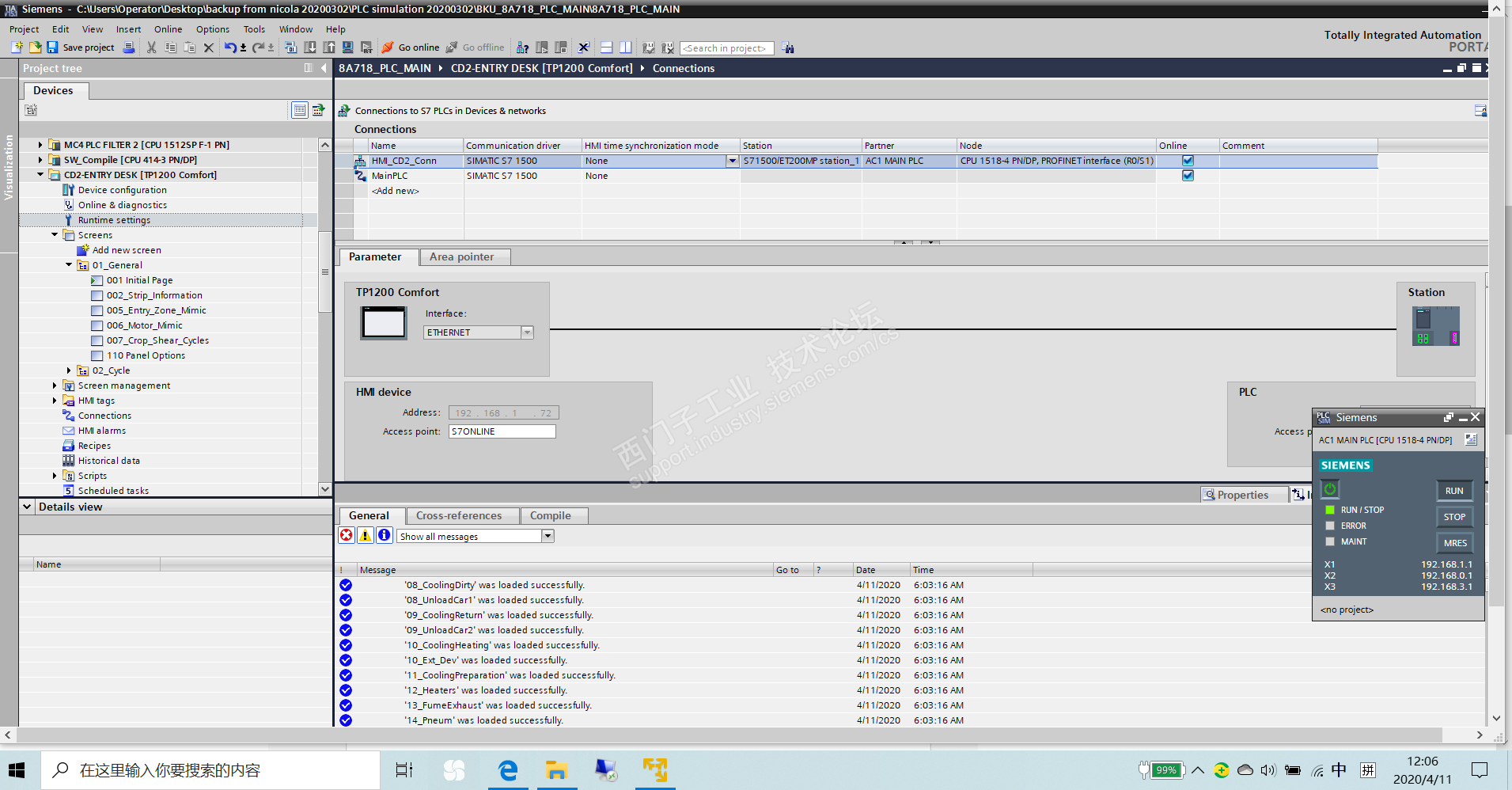
Task: Click the Compile icon in the toolbar
Action: (x=290, y=47)
